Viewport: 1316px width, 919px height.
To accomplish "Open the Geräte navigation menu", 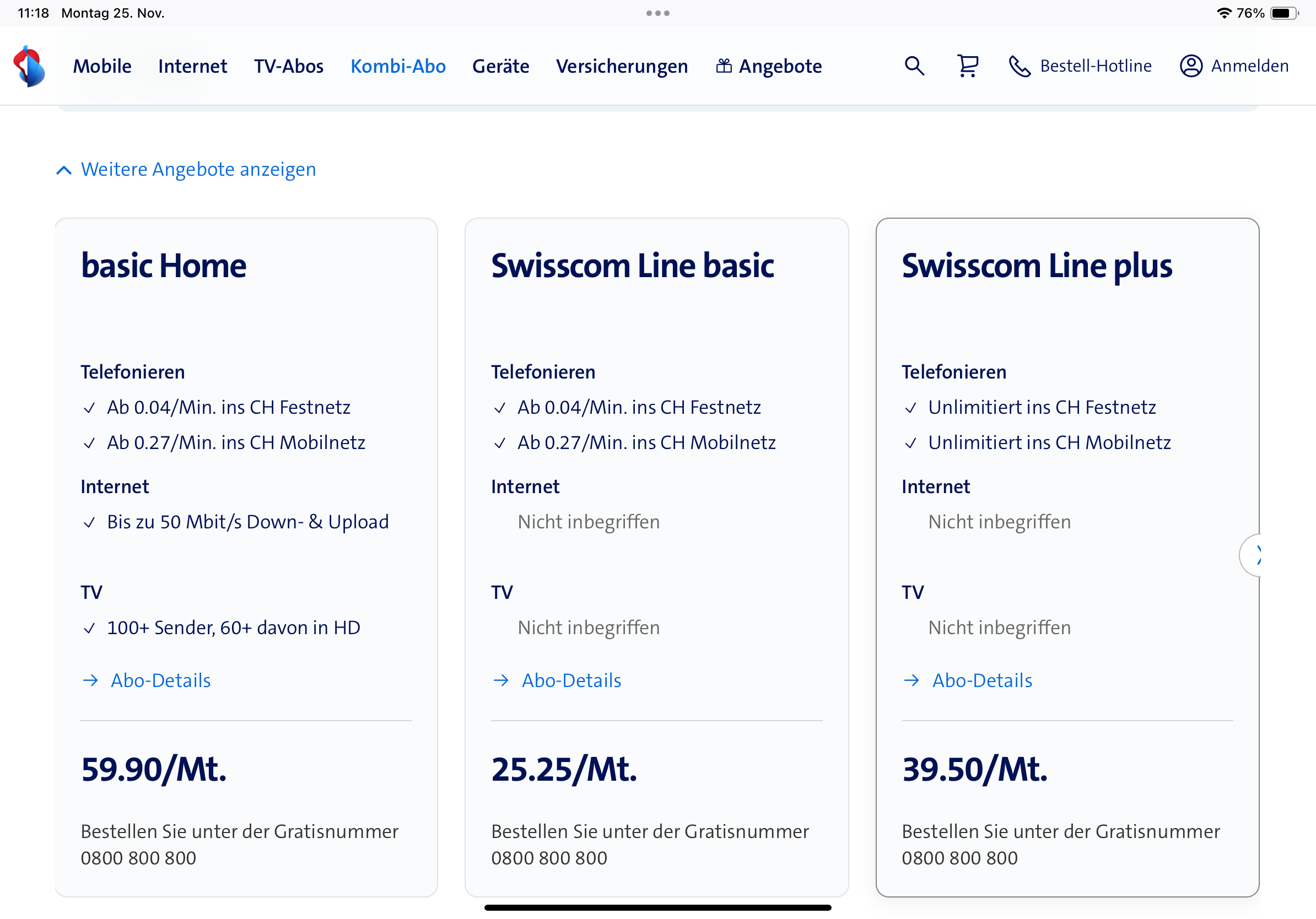I will coord(500,66).
